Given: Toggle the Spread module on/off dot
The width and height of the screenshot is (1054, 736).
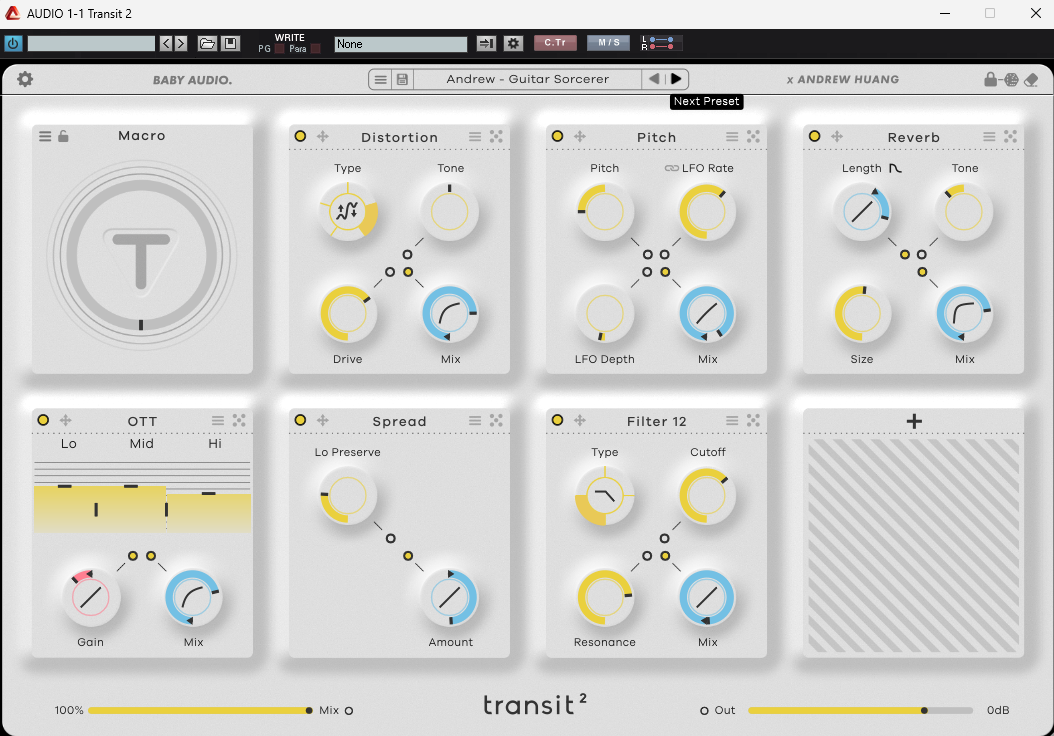Looking at the screenshot, I should coord(300,420).
